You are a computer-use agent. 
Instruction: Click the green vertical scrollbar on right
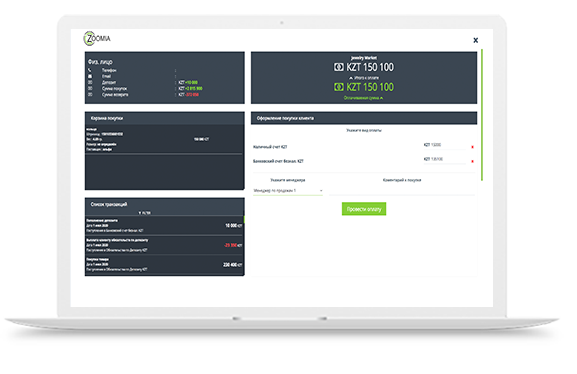click(482, 115)
